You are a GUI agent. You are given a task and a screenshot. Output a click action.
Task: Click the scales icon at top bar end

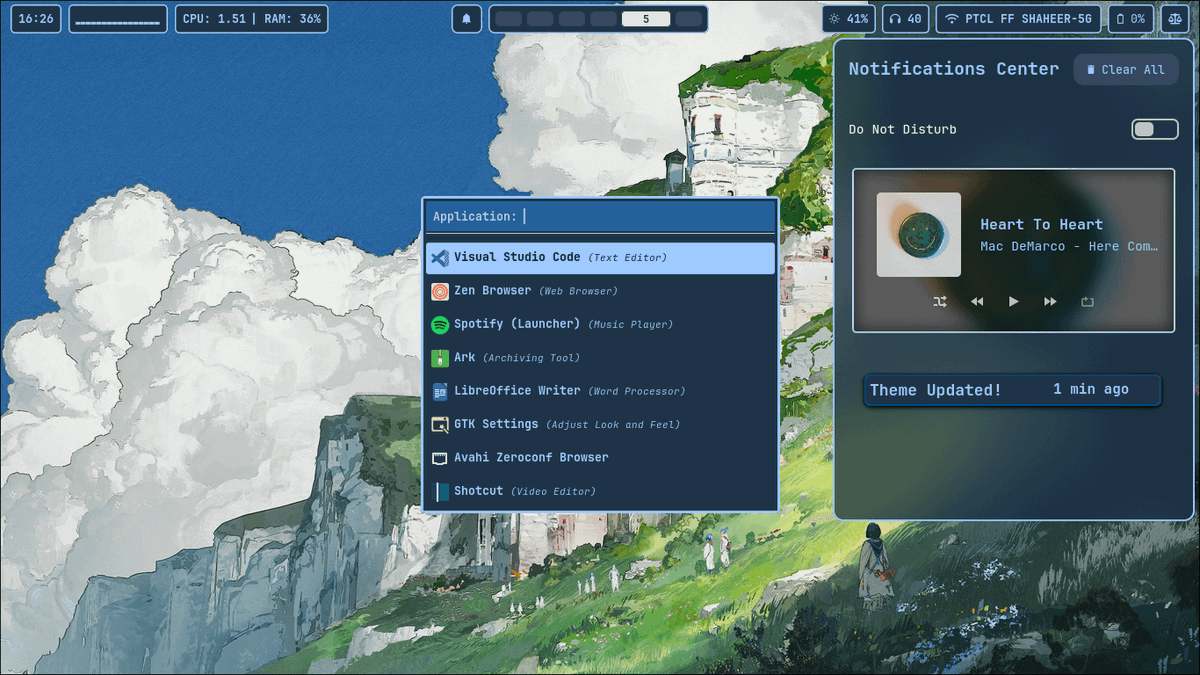(x=1174, y=19)
